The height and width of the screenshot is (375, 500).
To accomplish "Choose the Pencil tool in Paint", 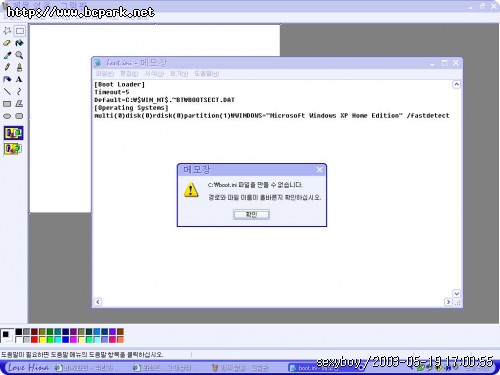I will click(7, 67).
